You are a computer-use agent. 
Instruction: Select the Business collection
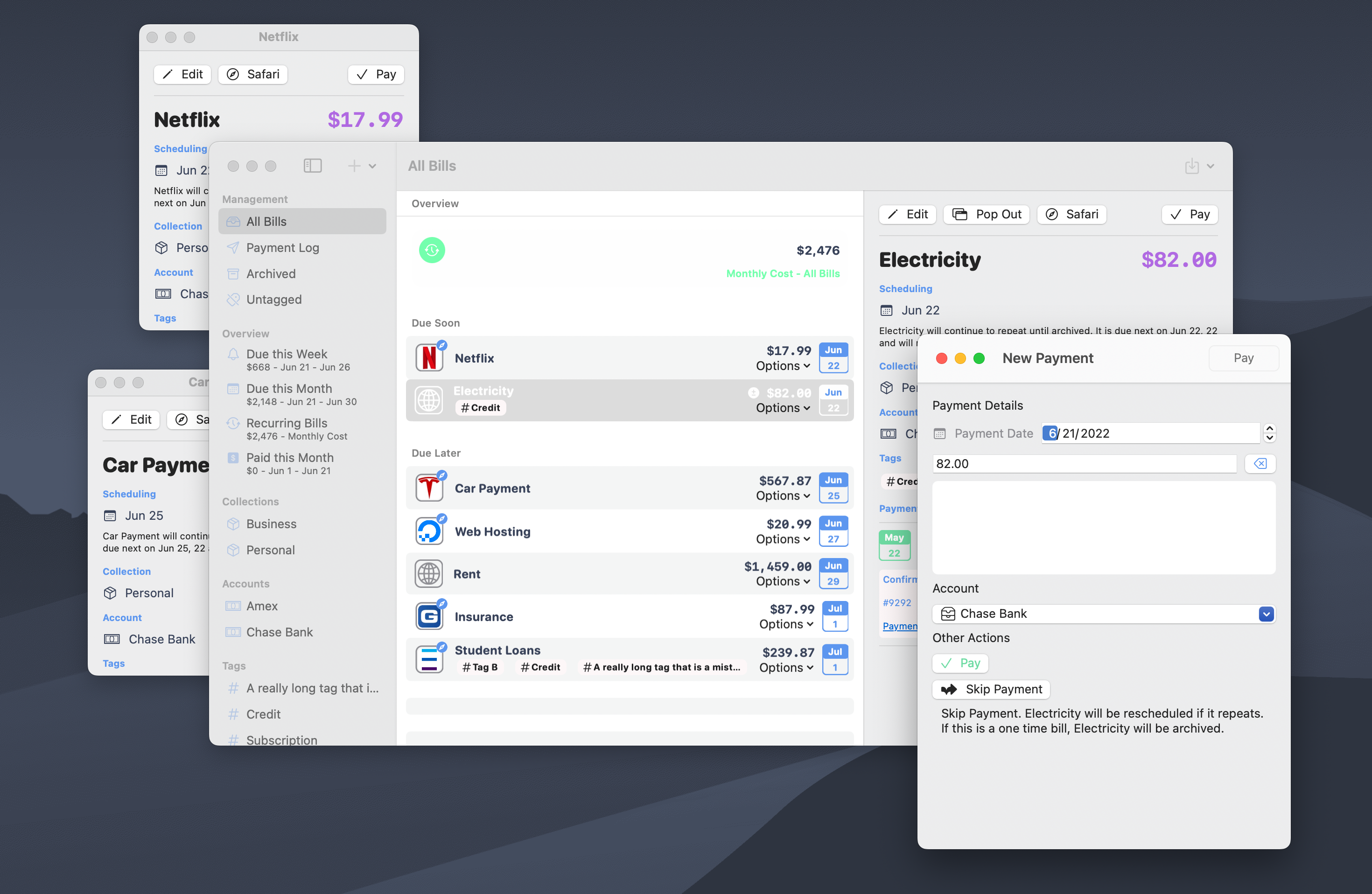click(x=271, y=524)
